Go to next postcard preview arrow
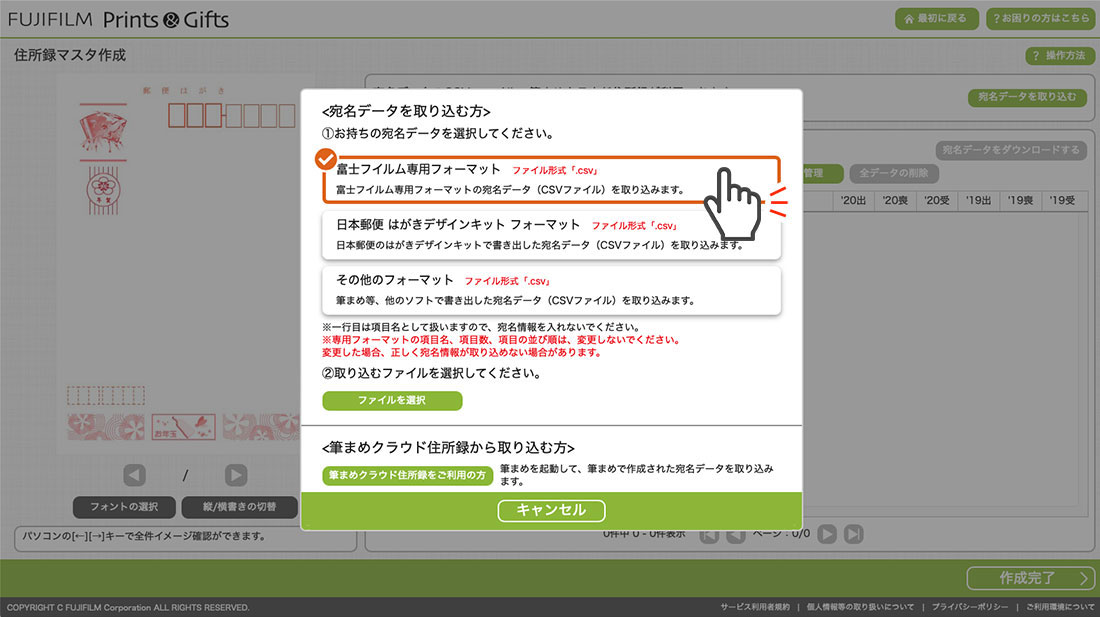Image resolution: width=1100 pixels, height=617 pixels. point(236,475)
